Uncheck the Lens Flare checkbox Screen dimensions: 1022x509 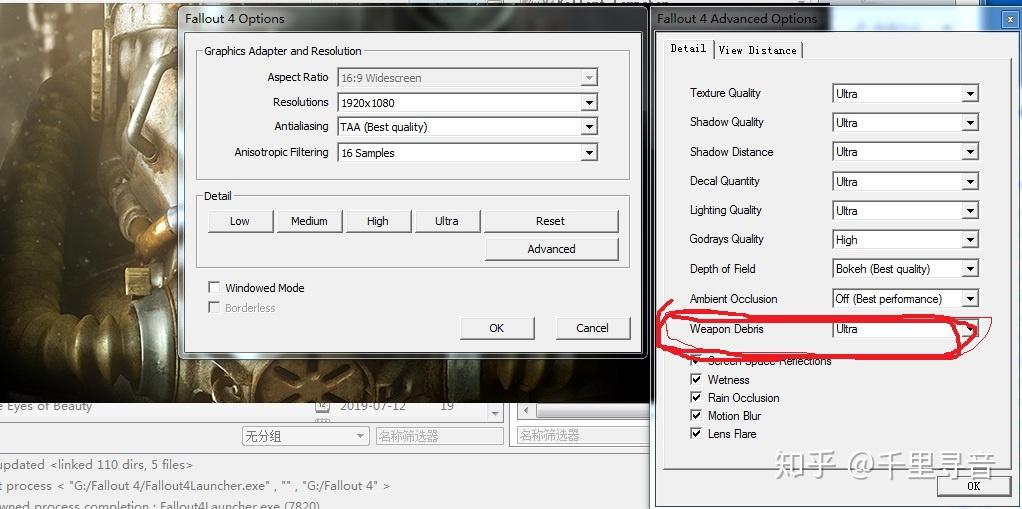coord(696,433)
